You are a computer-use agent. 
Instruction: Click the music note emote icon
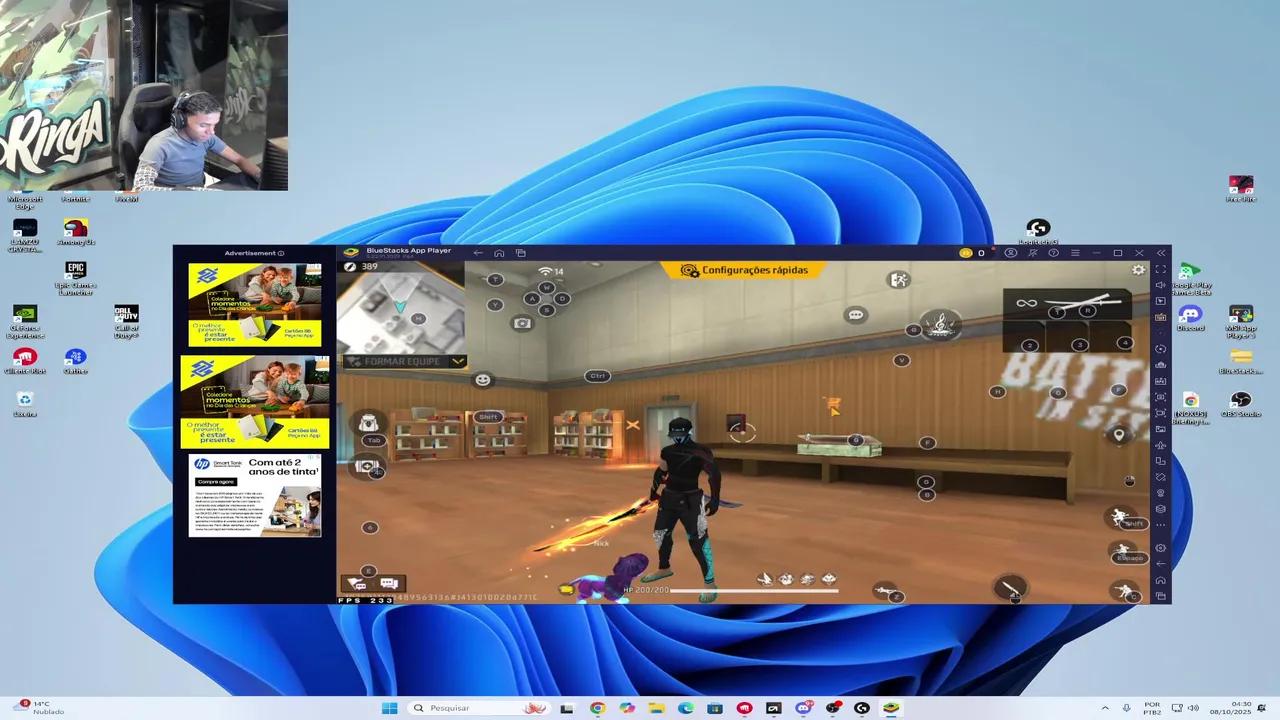tap(939, 324)
